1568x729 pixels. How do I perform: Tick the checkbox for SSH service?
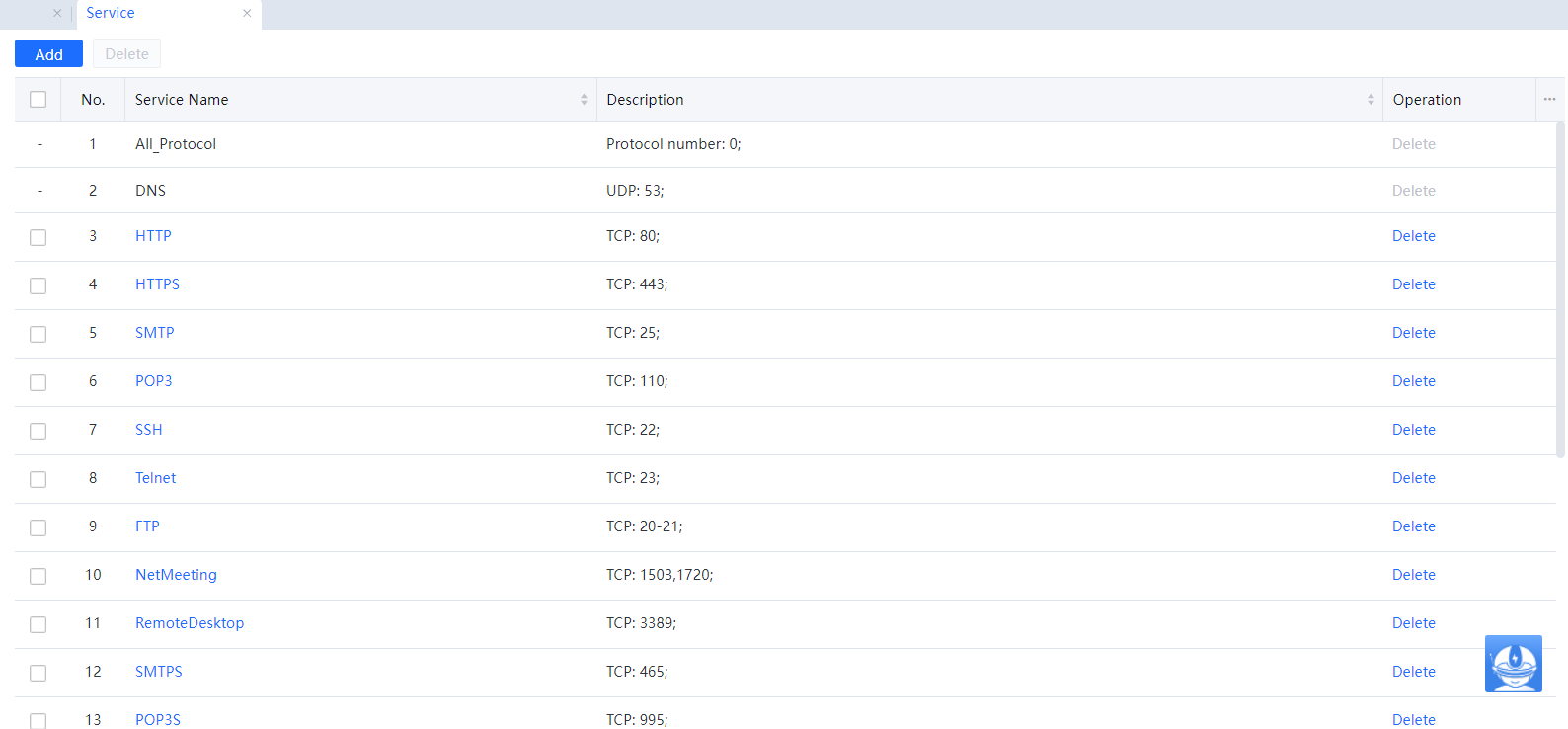[x=39, y=431]
